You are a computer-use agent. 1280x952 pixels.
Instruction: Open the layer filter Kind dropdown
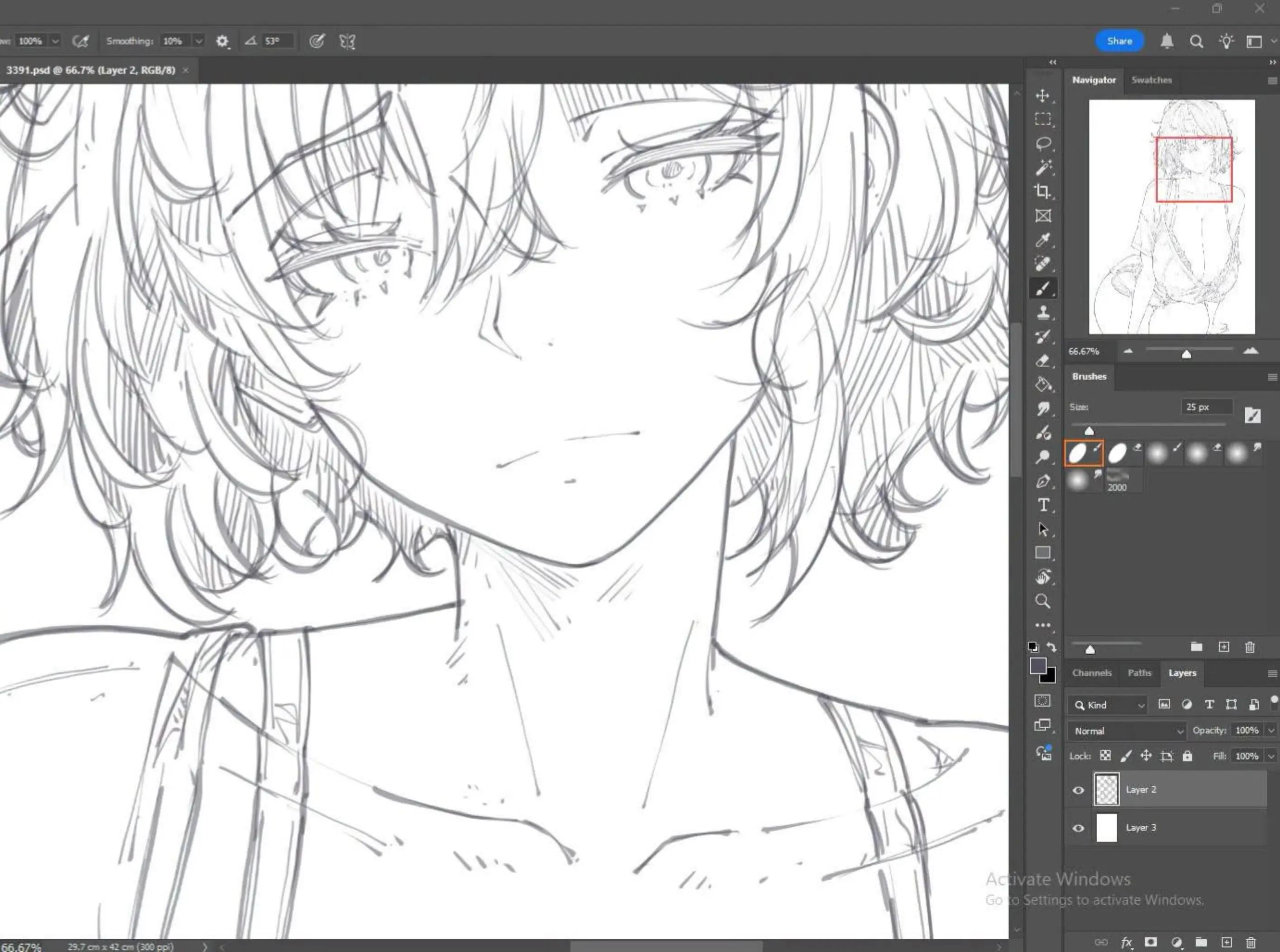pos(1108,705)
